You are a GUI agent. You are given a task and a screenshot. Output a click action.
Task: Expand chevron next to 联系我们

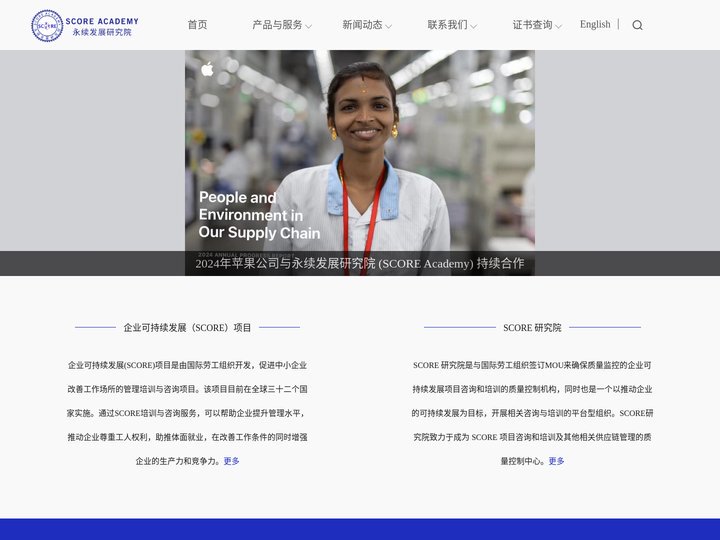coord(473,27)
